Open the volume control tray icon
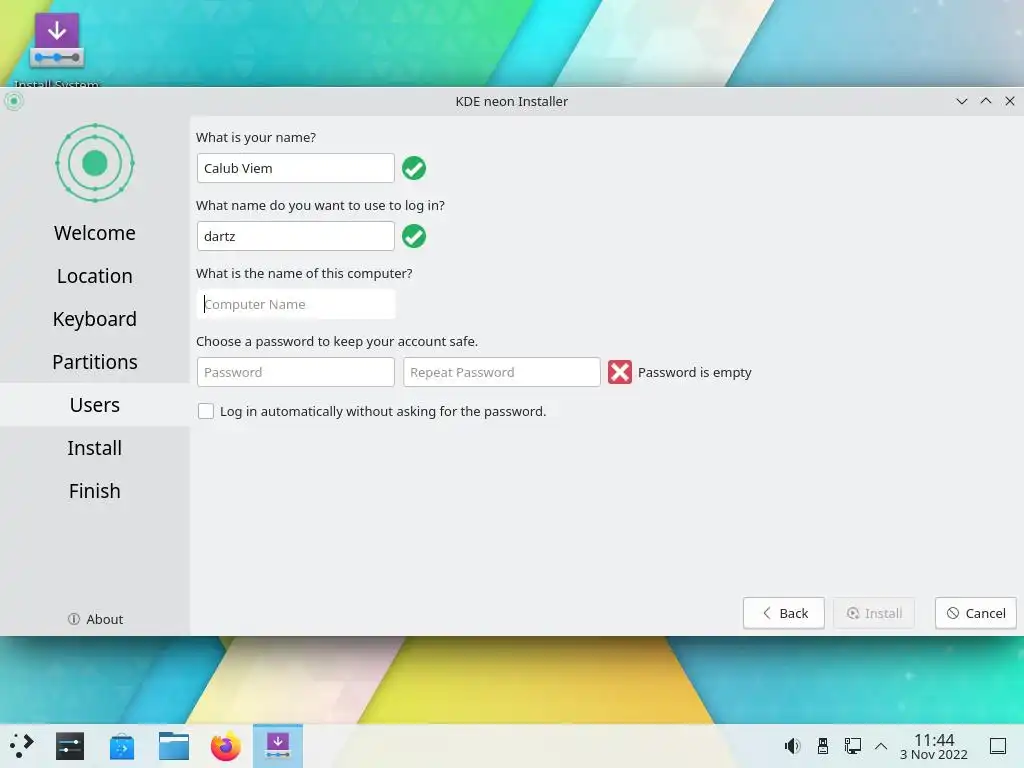 click(x=792, y=746)
